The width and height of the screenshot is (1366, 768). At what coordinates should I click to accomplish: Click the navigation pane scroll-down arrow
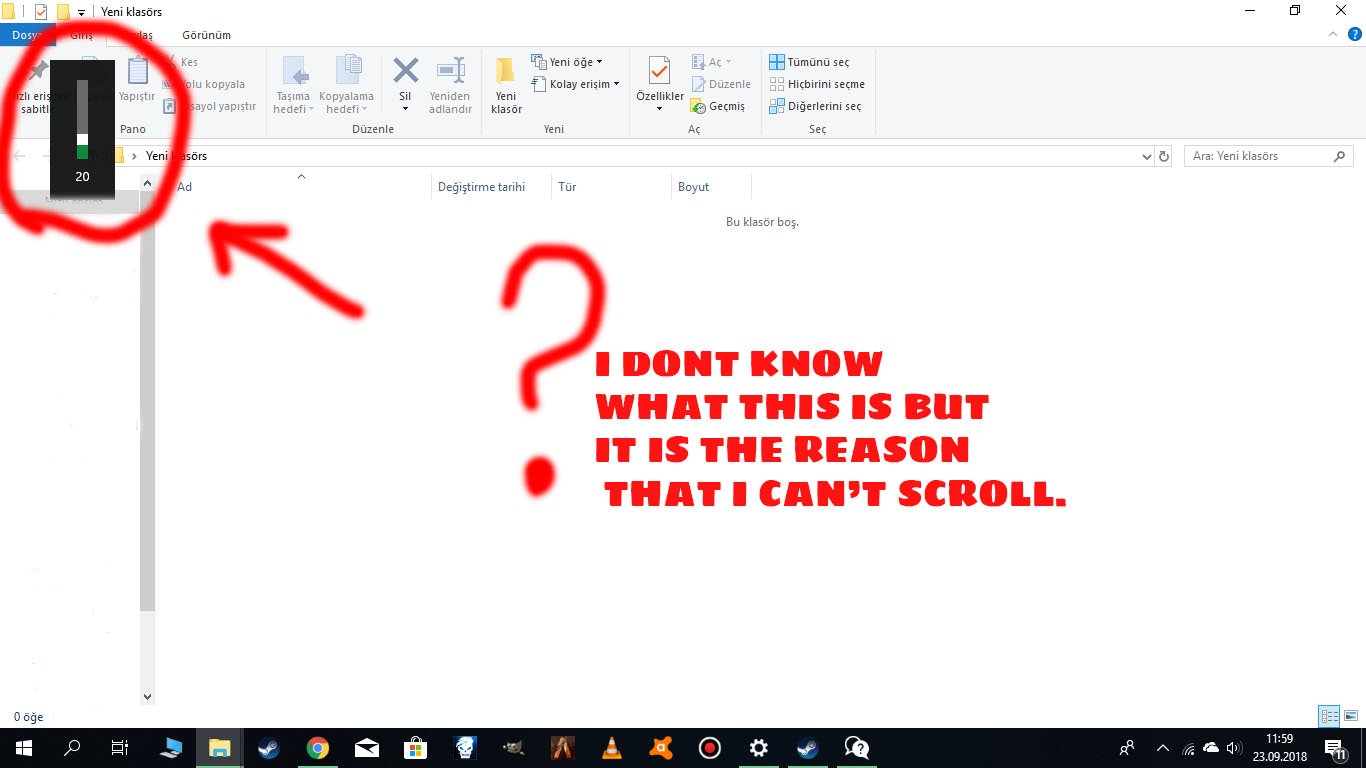(x=148, y=697)
